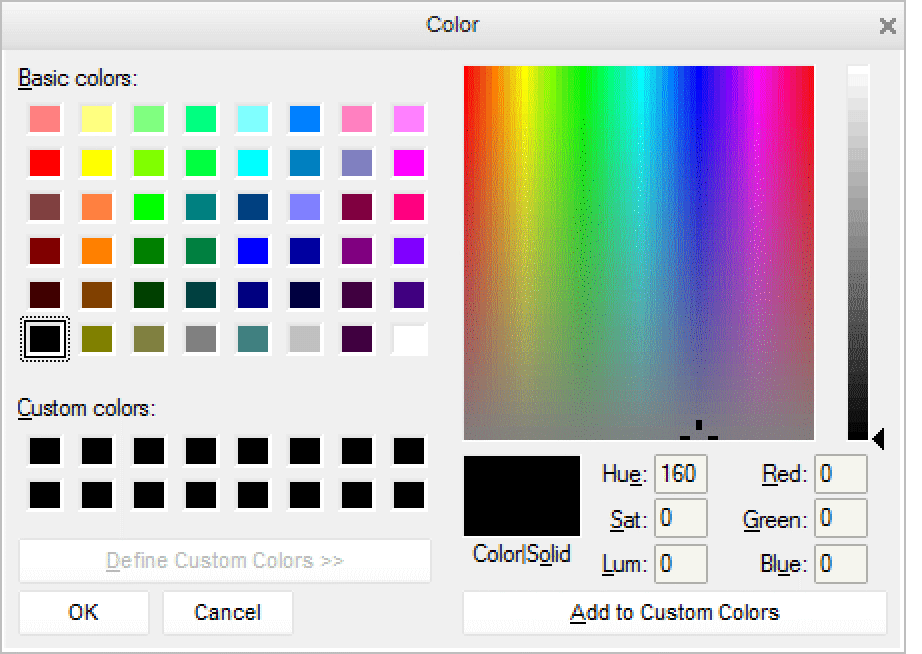Click Add to Custom Colors button
Screen dimensions: 922x654
[x=674, y=612]
